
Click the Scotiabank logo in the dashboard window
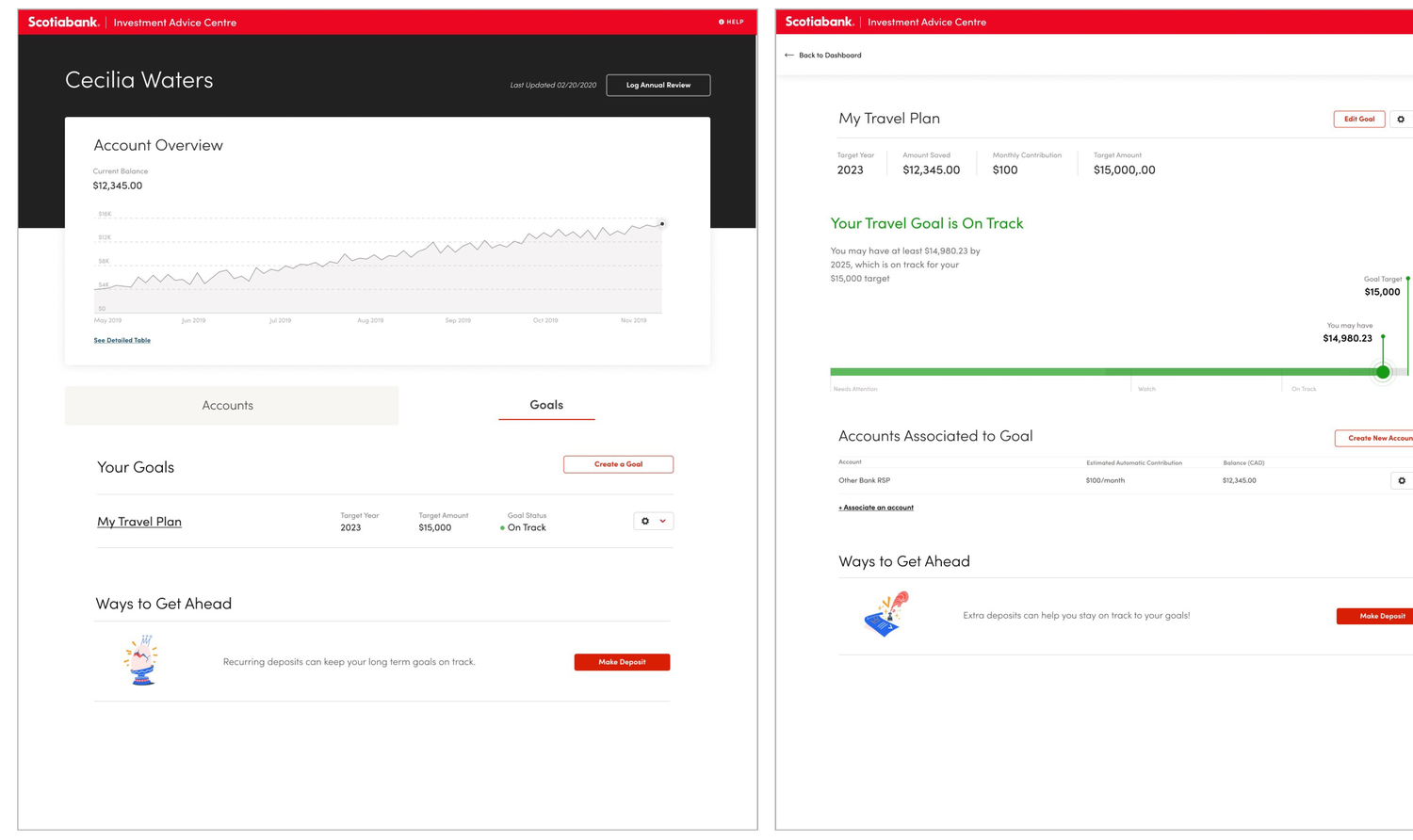[x=64, y=22]
